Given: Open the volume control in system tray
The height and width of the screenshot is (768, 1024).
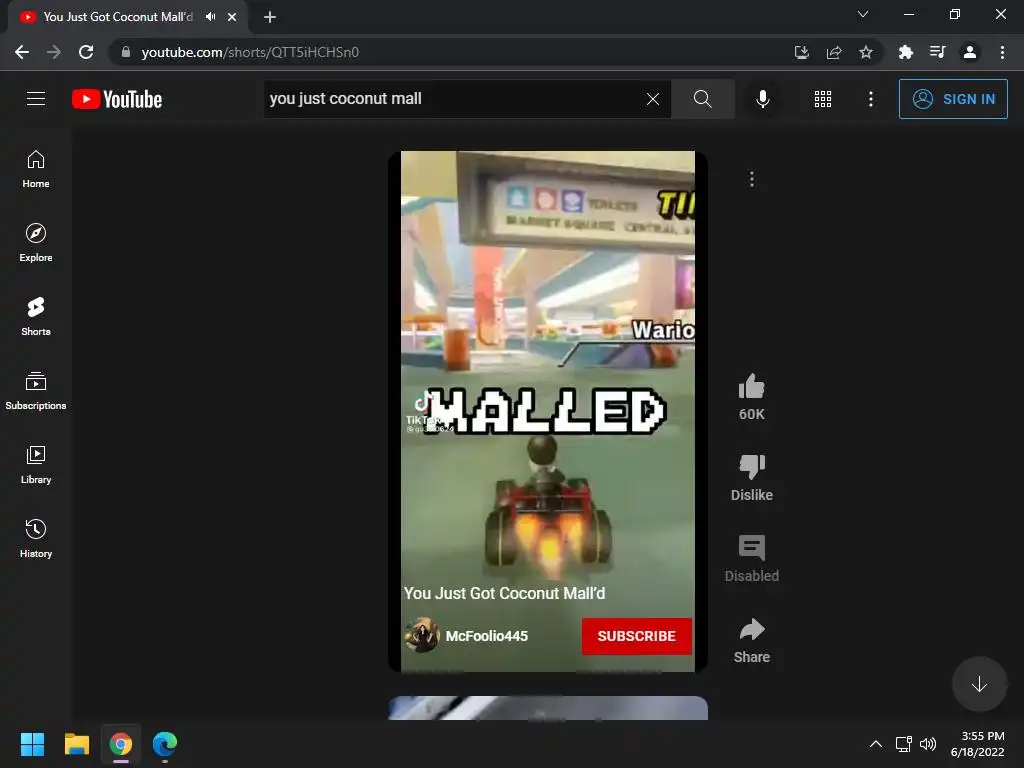Looking at the screenshot, I should (x=928, y=744).
